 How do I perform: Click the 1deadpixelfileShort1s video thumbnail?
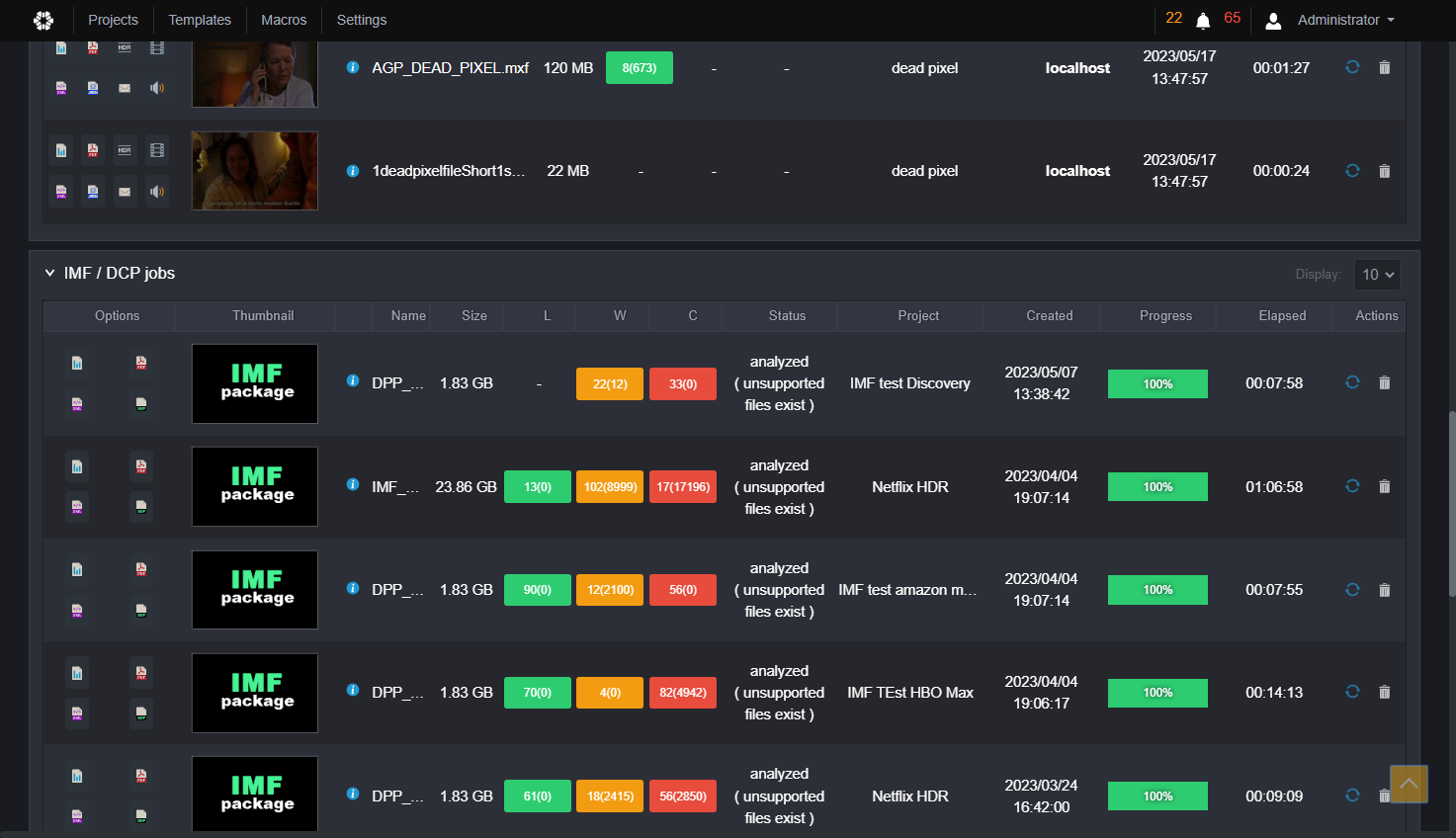coord(255,170)
